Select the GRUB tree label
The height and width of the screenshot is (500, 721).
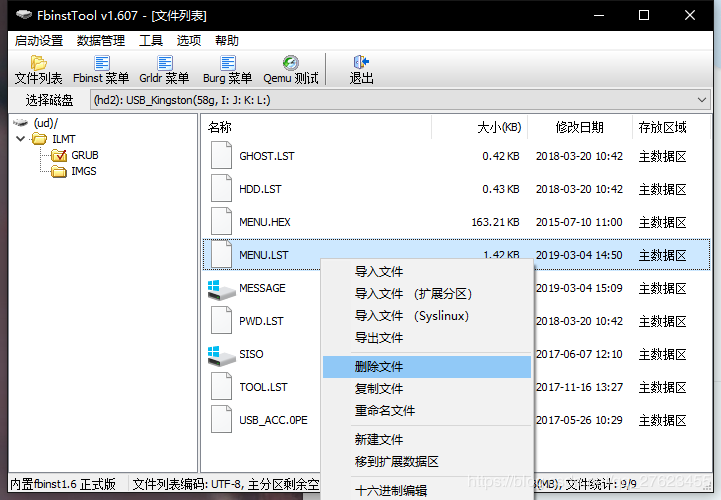pyautogui.click(x=85, y=155)
